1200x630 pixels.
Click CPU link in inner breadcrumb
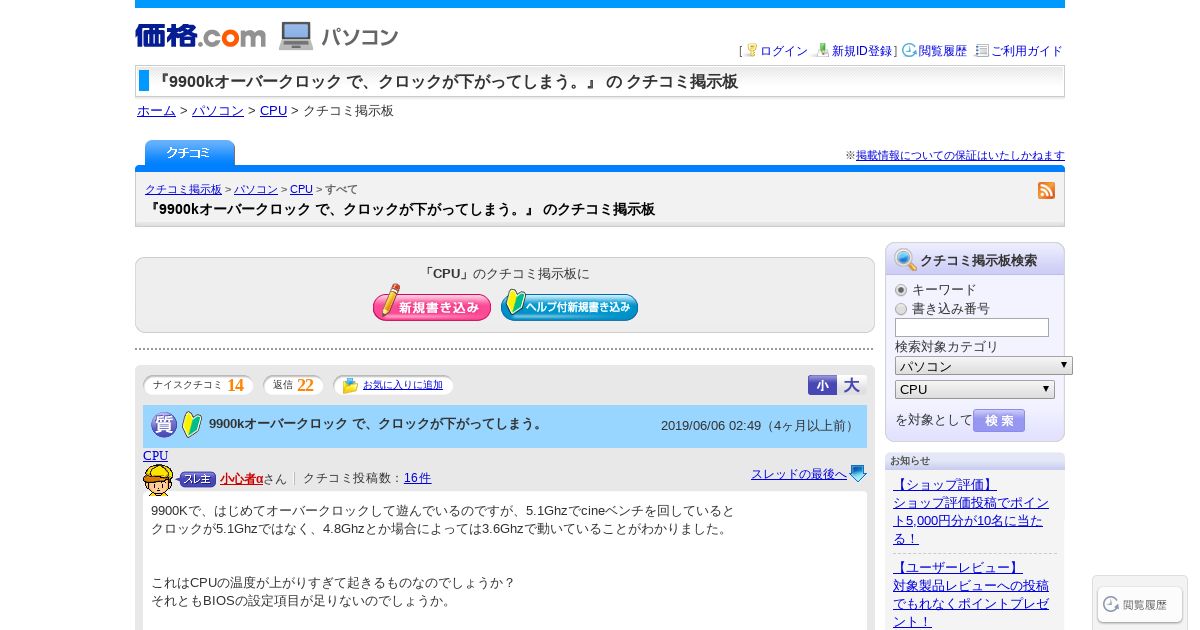tap(301, 189)
